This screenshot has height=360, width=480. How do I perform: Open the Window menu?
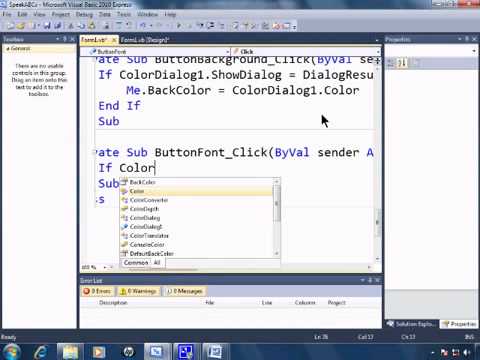tap(147, 14)
